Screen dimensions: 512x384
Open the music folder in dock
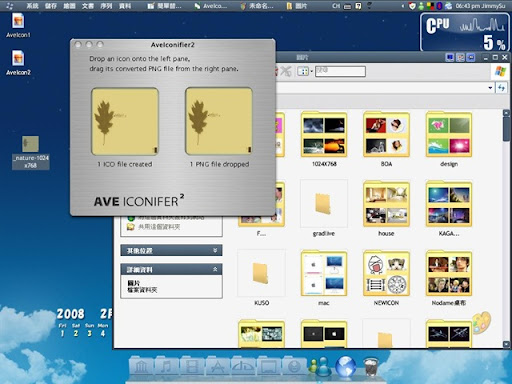point(167,367)
